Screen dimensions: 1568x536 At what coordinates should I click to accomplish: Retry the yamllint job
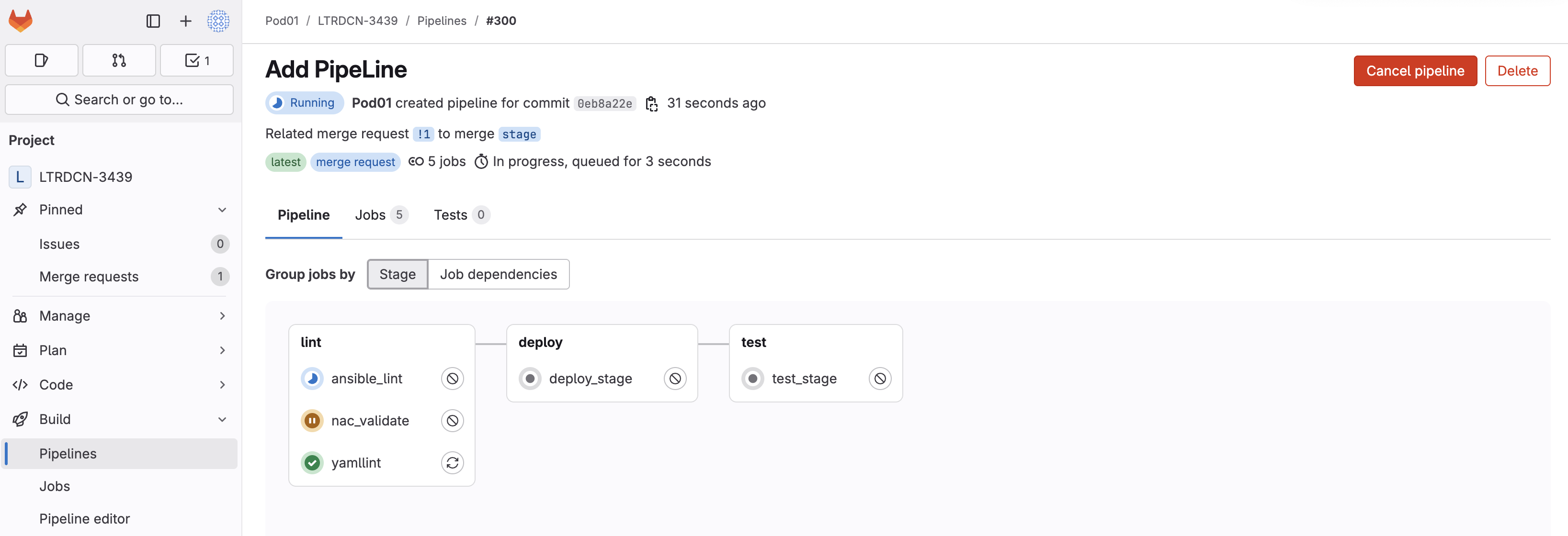(452, 463)
